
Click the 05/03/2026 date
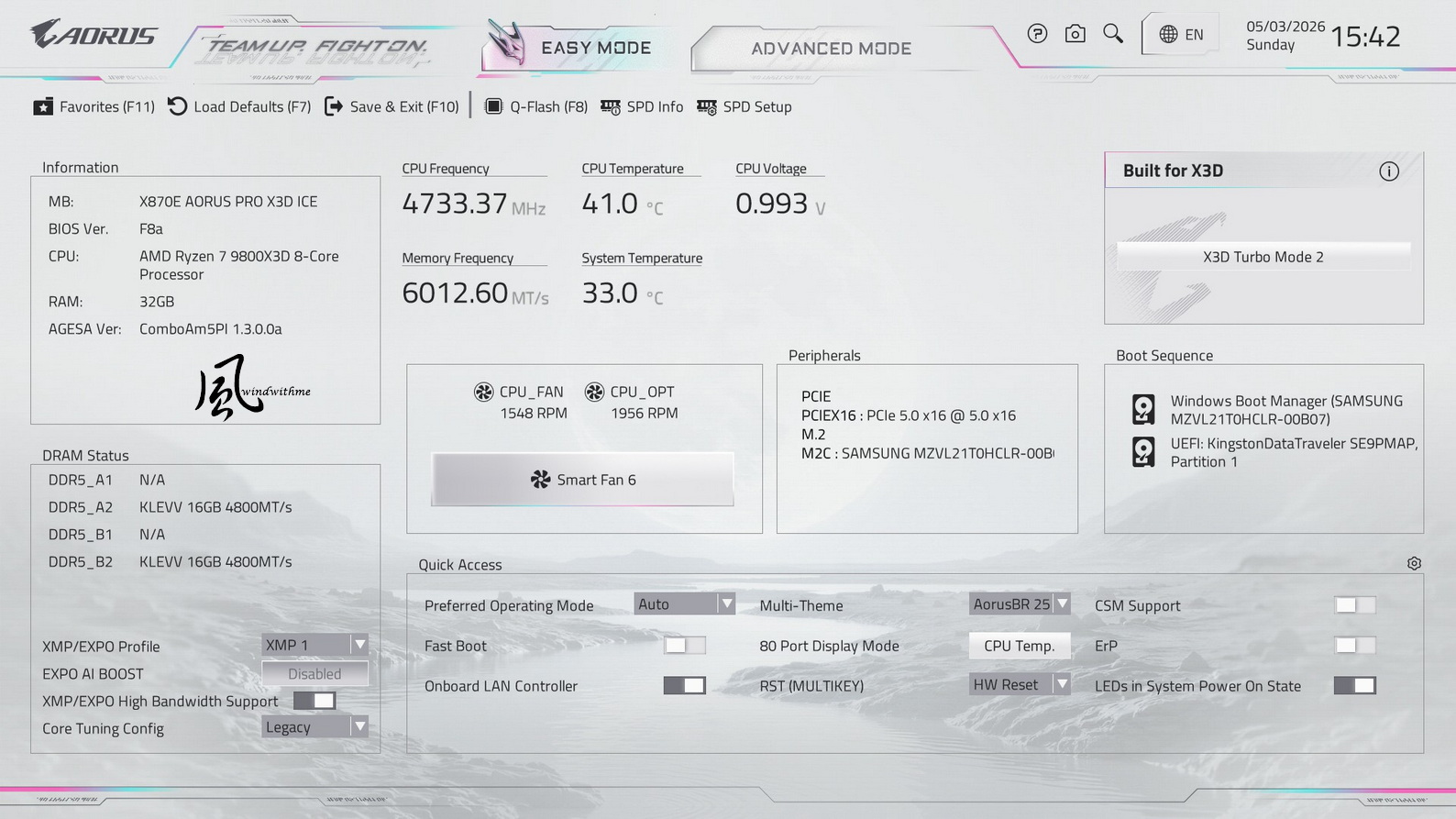click(x=1285, y=27)
